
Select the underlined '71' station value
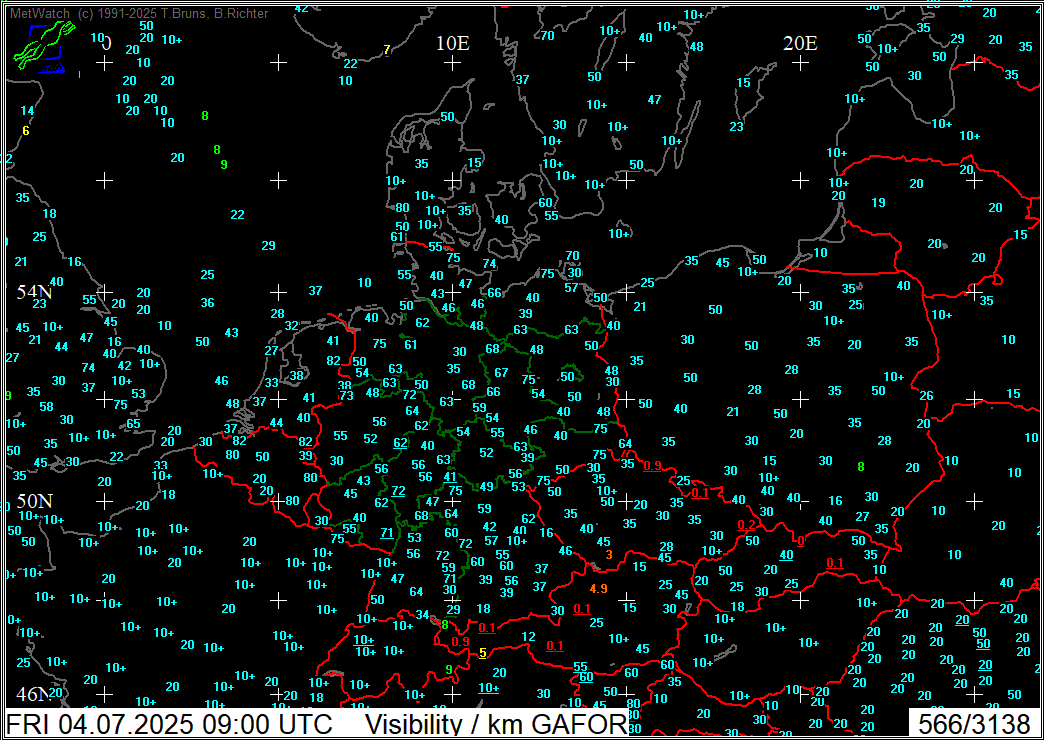pyautogui.click(x=387, y=532)
